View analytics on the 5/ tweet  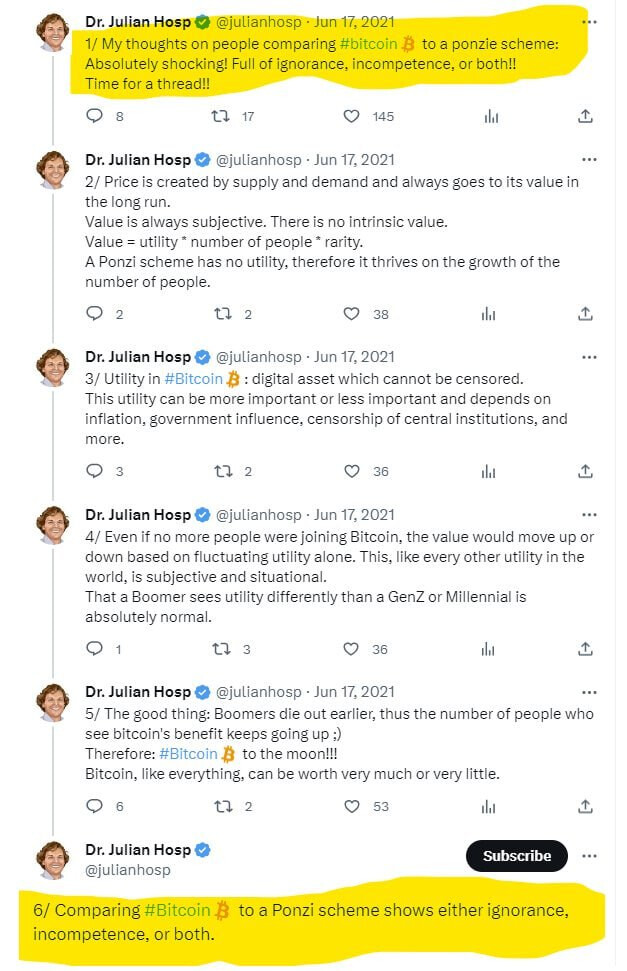click(489, 806)
